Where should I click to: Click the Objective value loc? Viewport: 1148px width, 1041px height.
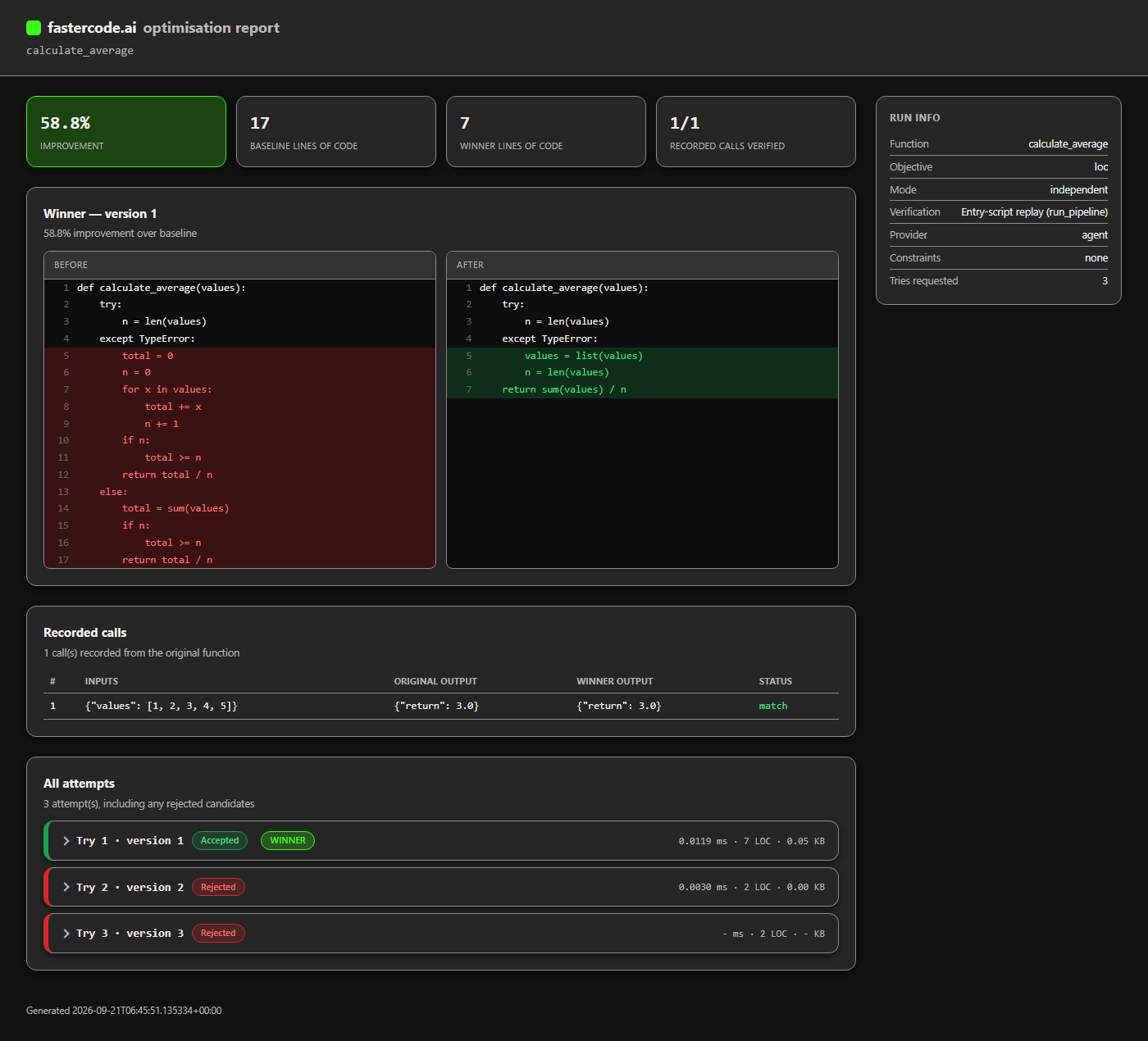(x=1101, y=166)
